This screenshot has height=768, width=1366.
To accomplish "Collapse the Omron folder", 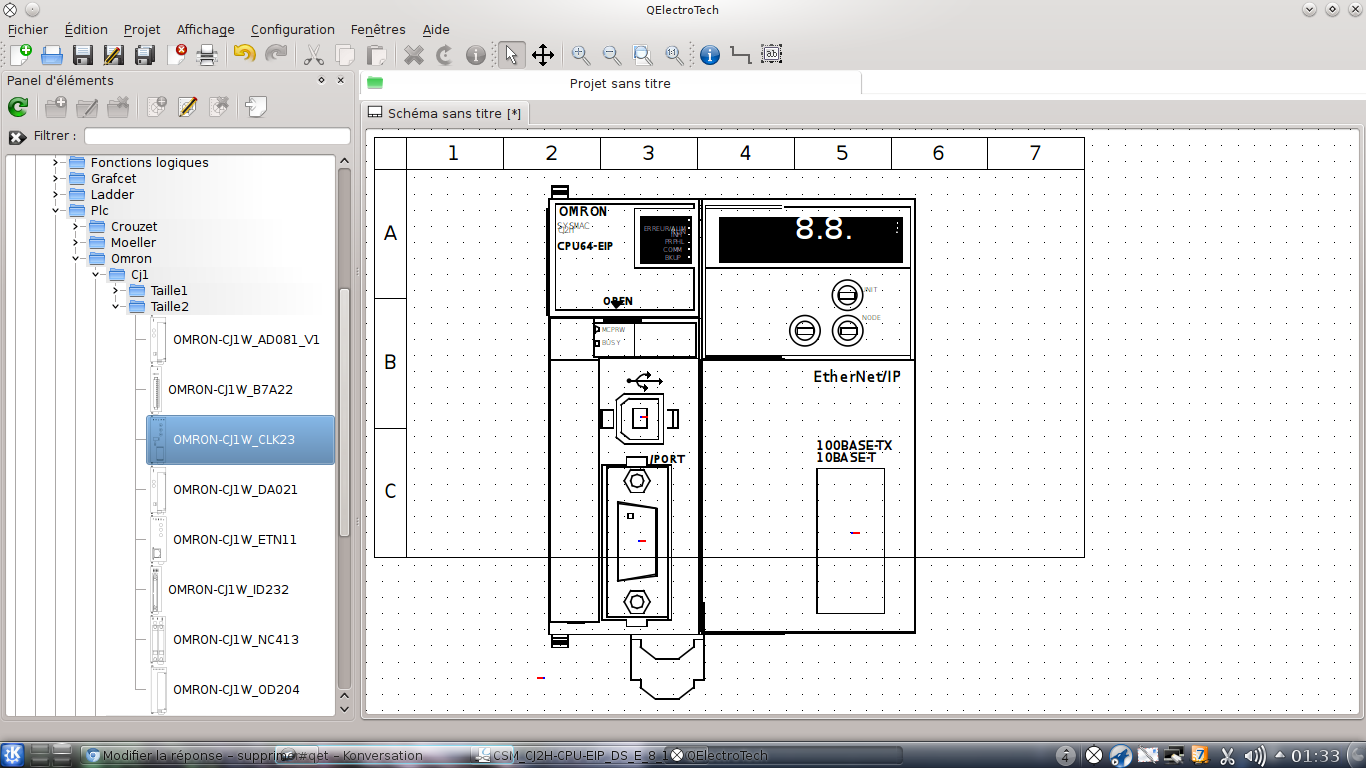I will tap(75, 258).
